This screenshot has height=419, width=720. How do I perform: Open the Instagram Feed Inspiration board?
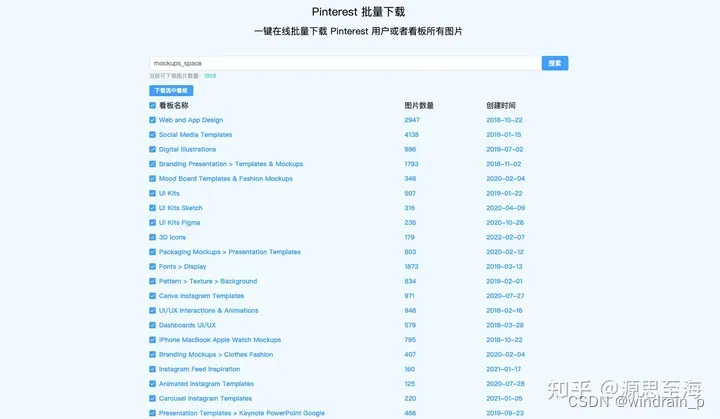(x=199, y=369)
